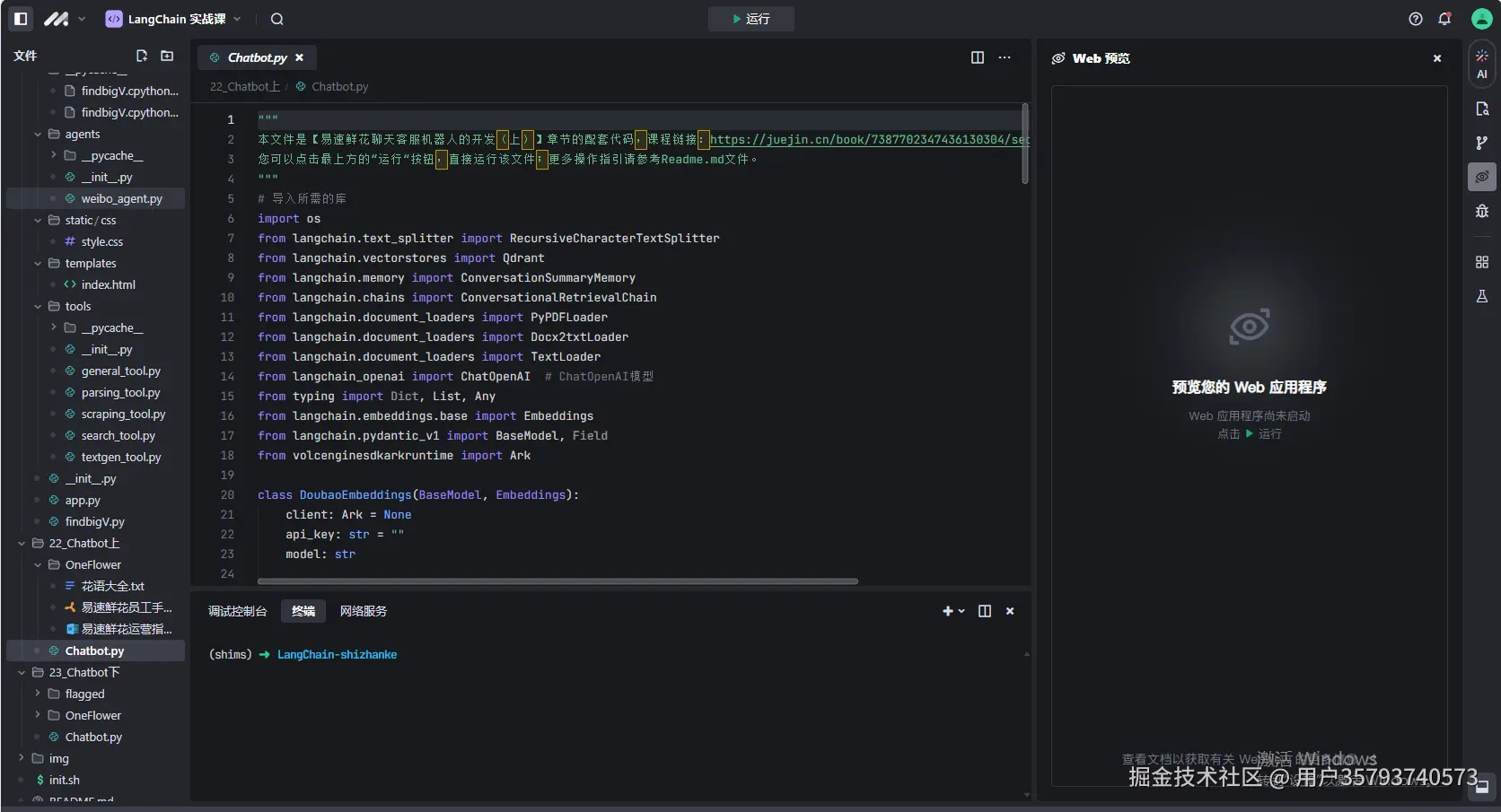Click the new folder icon in file panel
This screenshot has height=812, width=1501.
click(x=167, y=56)
